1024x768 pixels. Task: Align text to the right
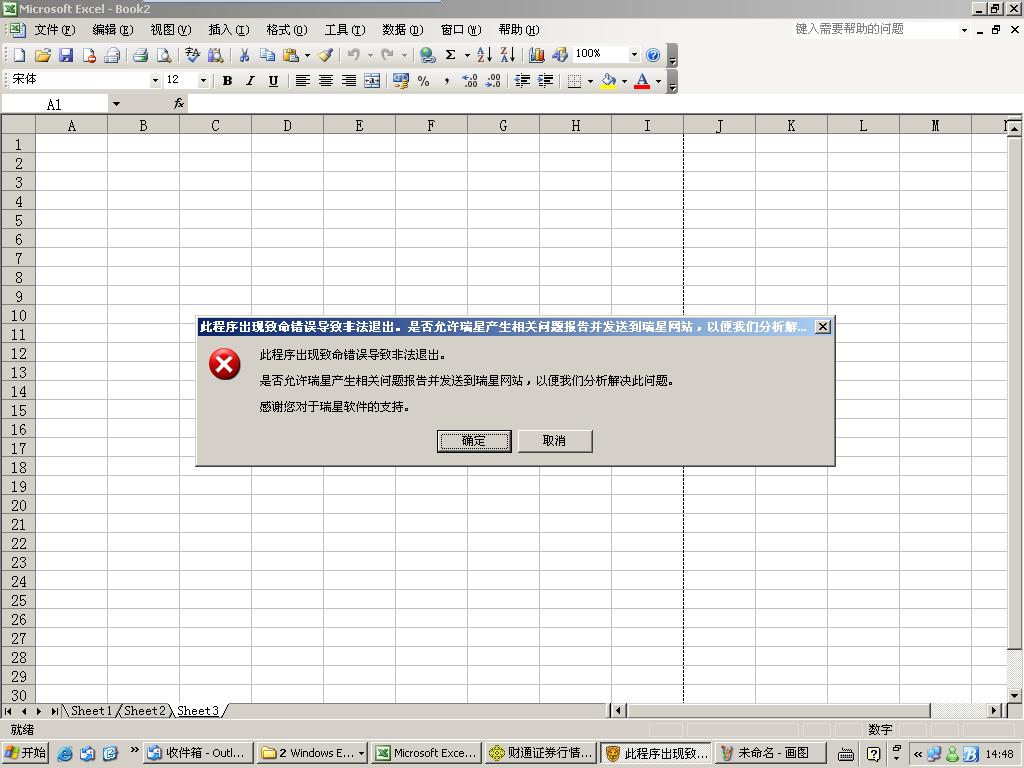coord(349,80)
